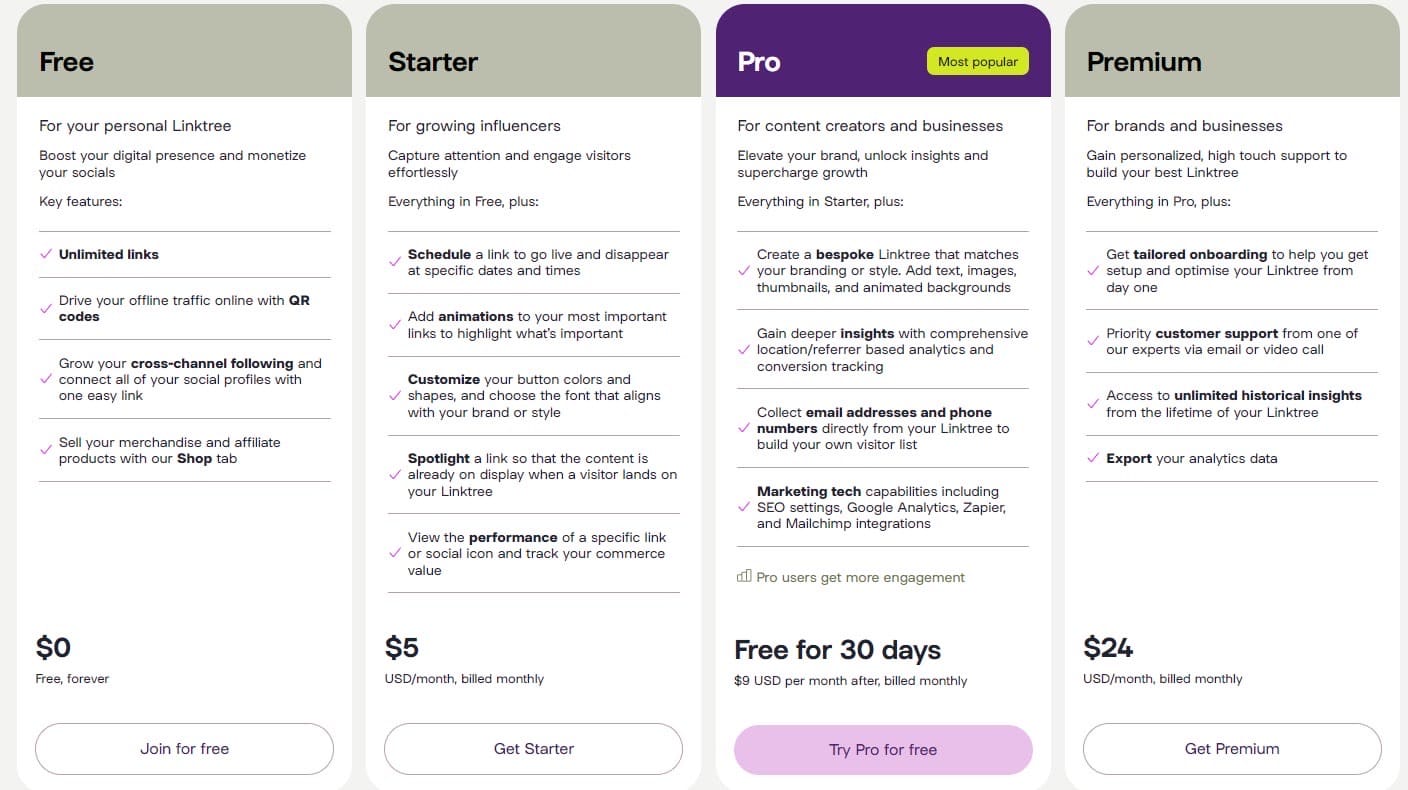Select the Pro plan header
1408x790 pixels.
point(758,62)
